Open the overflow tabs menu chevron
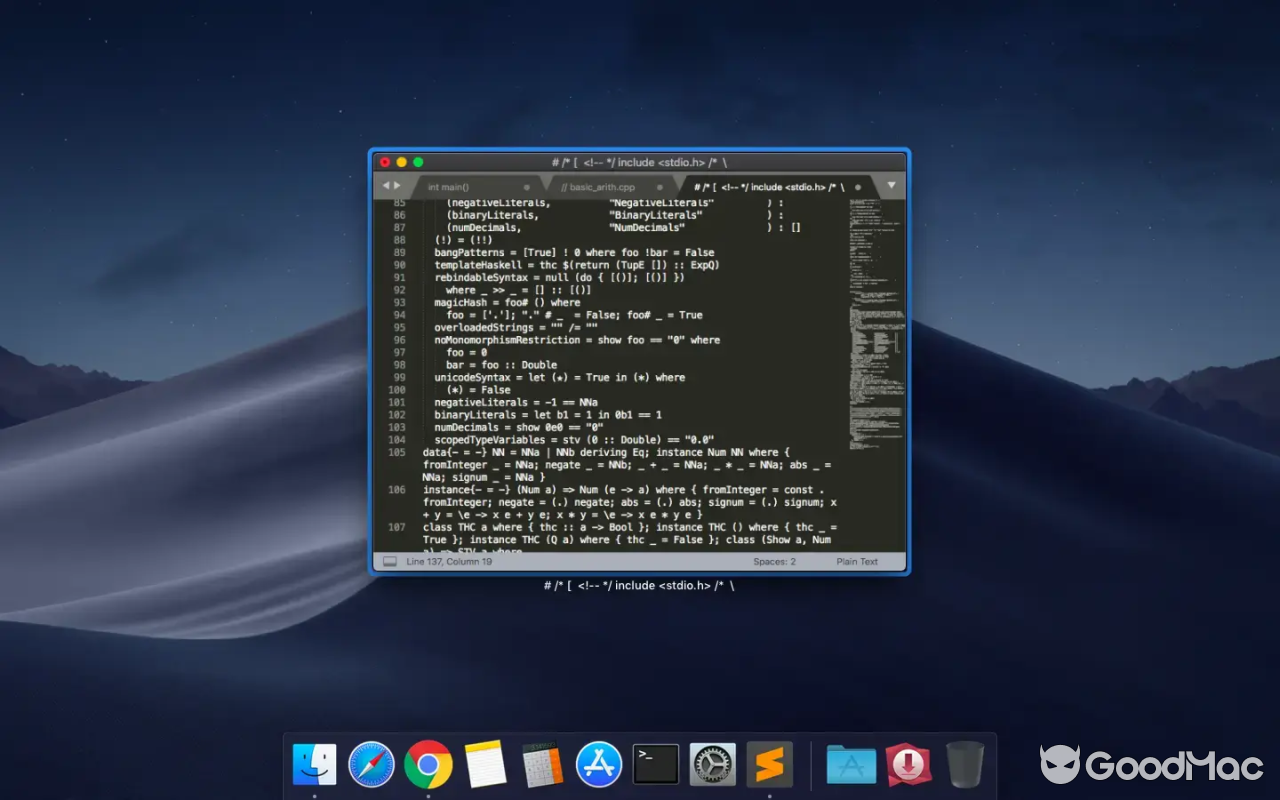Viewport: 1280px width, 800px height. (x=892, y=186)
